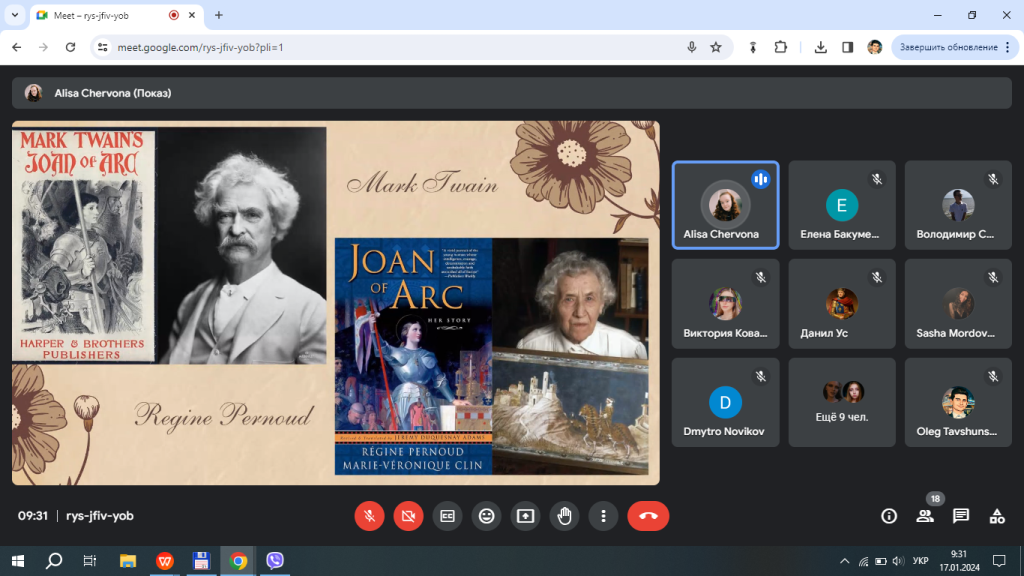
Task: Toggle closed captions button
Action: pos(447,516)
